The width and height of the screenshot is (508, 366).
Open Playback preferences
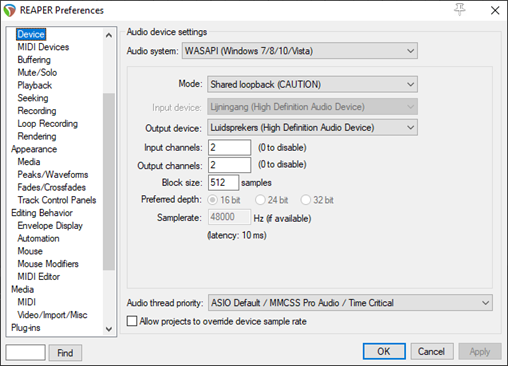(35, 85)
